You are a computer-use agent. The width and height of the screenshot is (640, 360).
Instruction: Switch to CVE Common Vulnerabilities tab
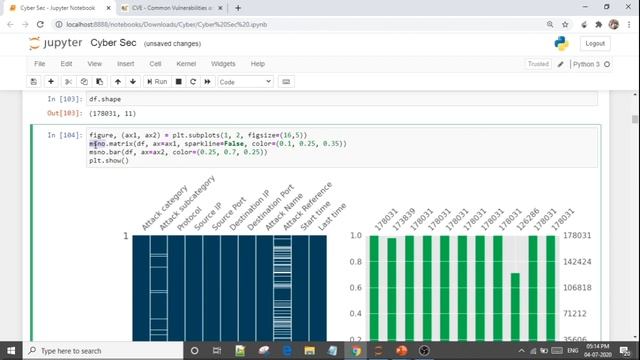tap(171, 8)
